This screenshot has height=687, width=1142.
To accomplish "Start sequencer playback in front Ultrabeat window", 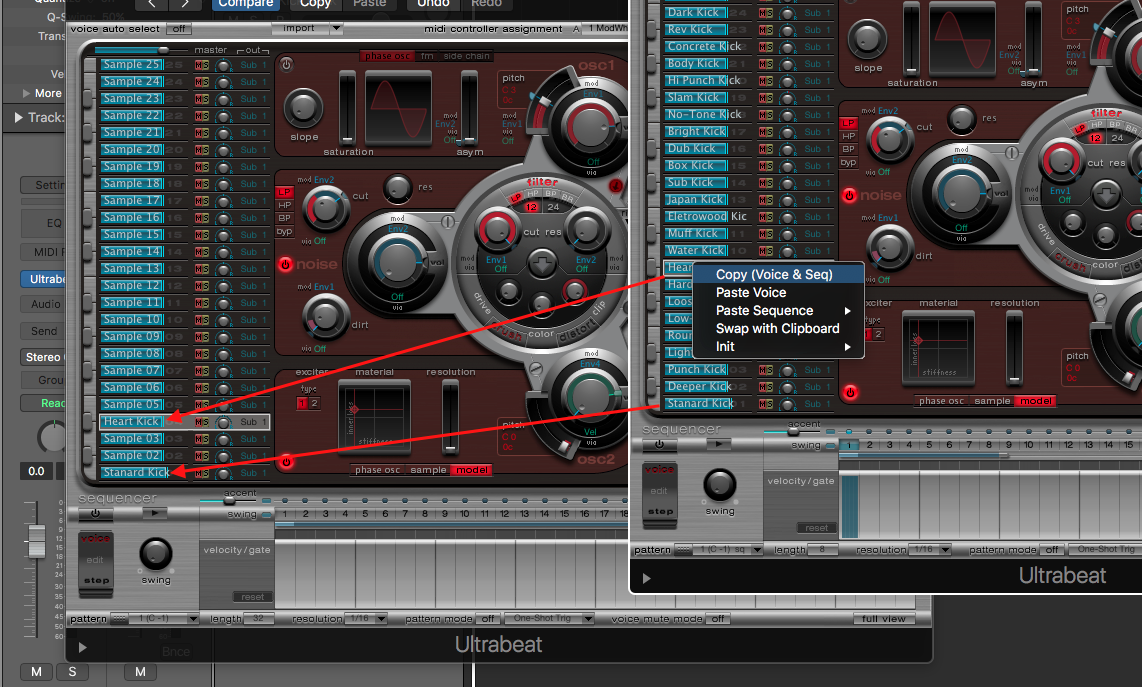I will 718,444.
